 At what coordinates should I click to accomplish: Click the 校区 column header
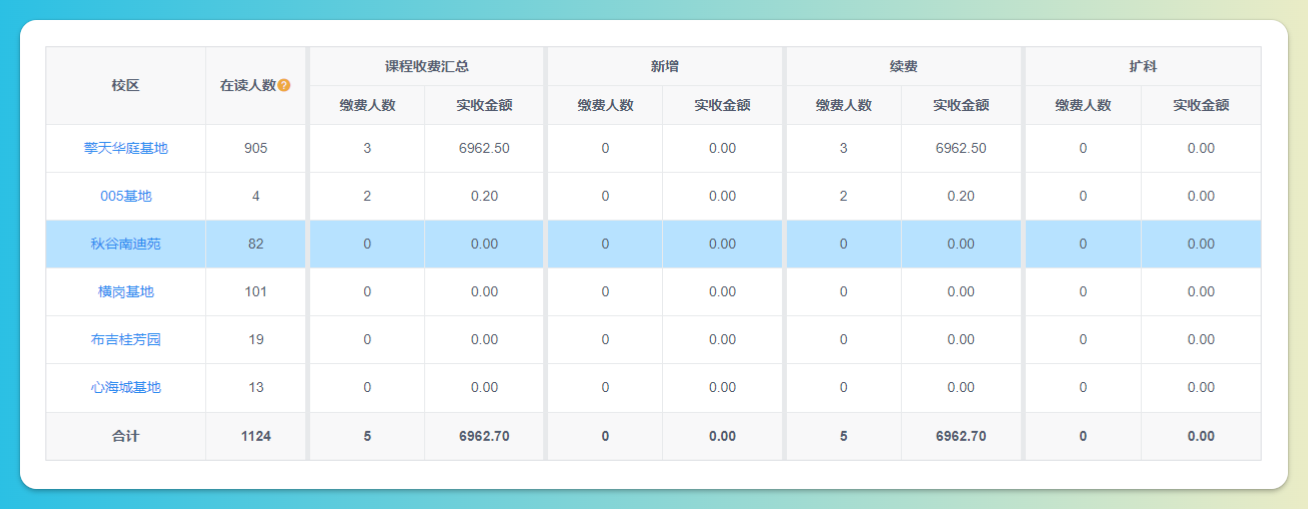point(126,85)
